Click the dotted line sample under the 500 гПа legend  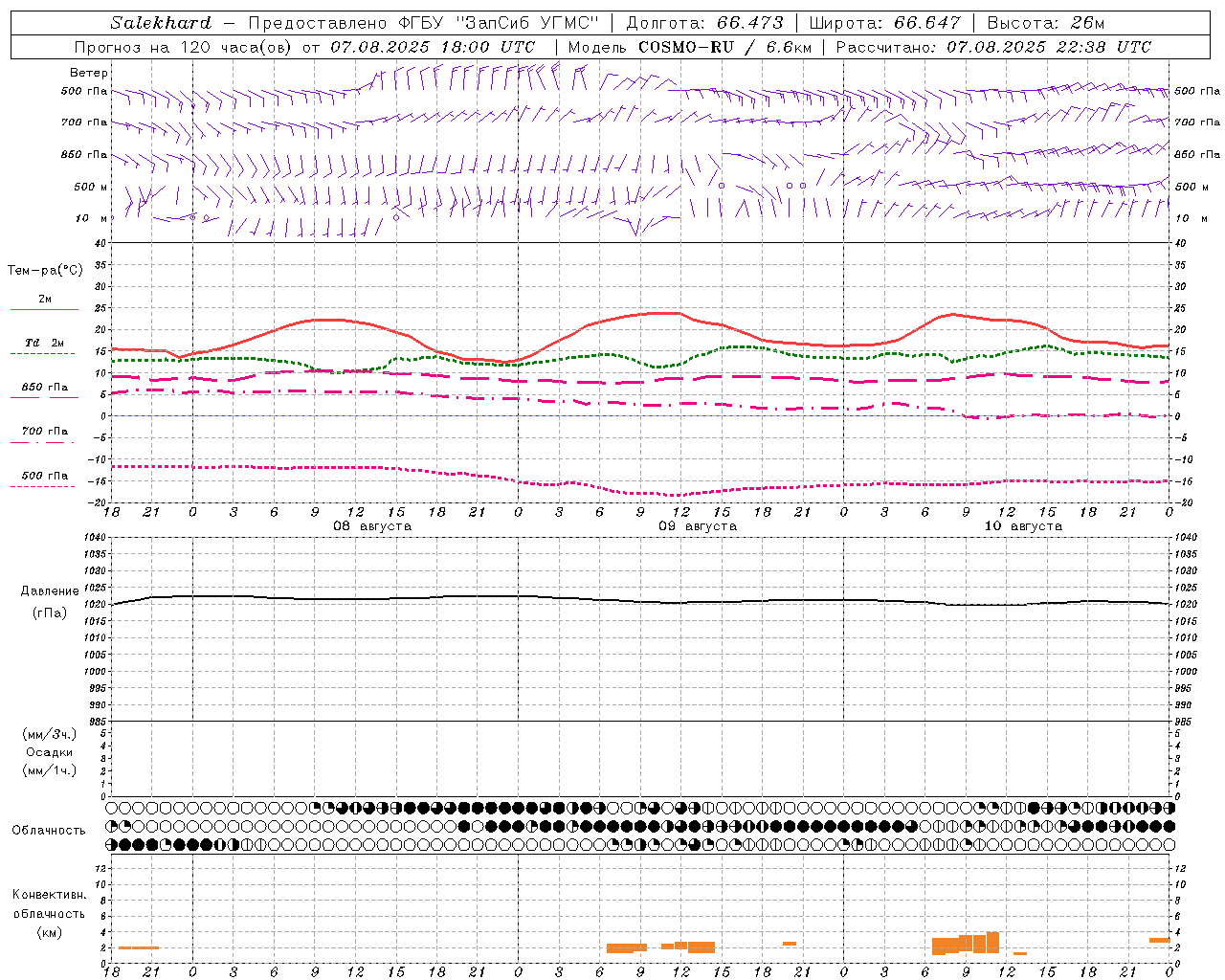coord(43,487)
